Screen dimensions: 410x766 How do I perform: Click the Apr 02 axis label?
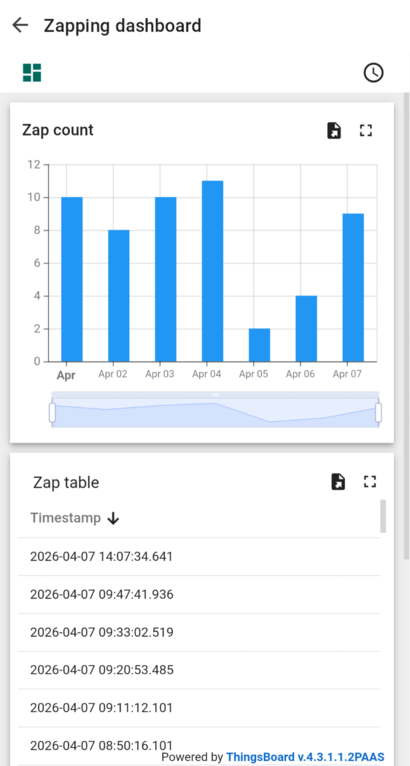[x=112, y=374]
